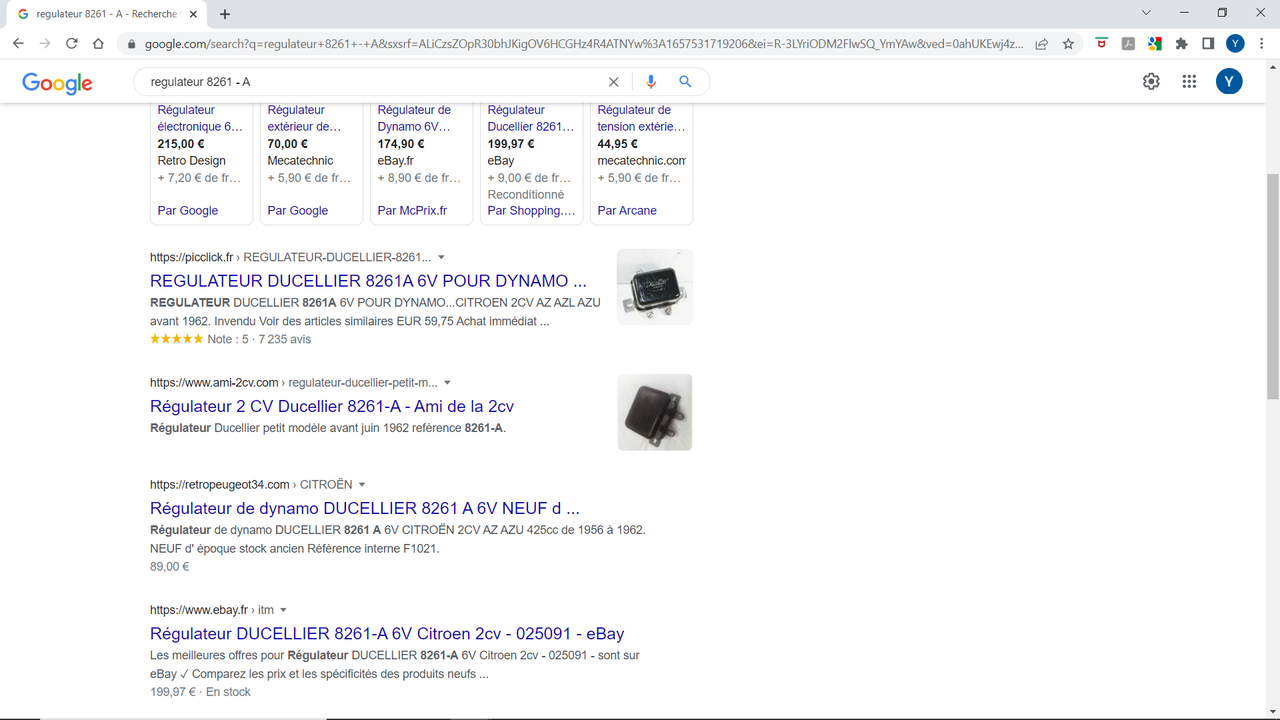
Task: Open the picclick.fr regulator thumbnail image
Action: [655, 287]
